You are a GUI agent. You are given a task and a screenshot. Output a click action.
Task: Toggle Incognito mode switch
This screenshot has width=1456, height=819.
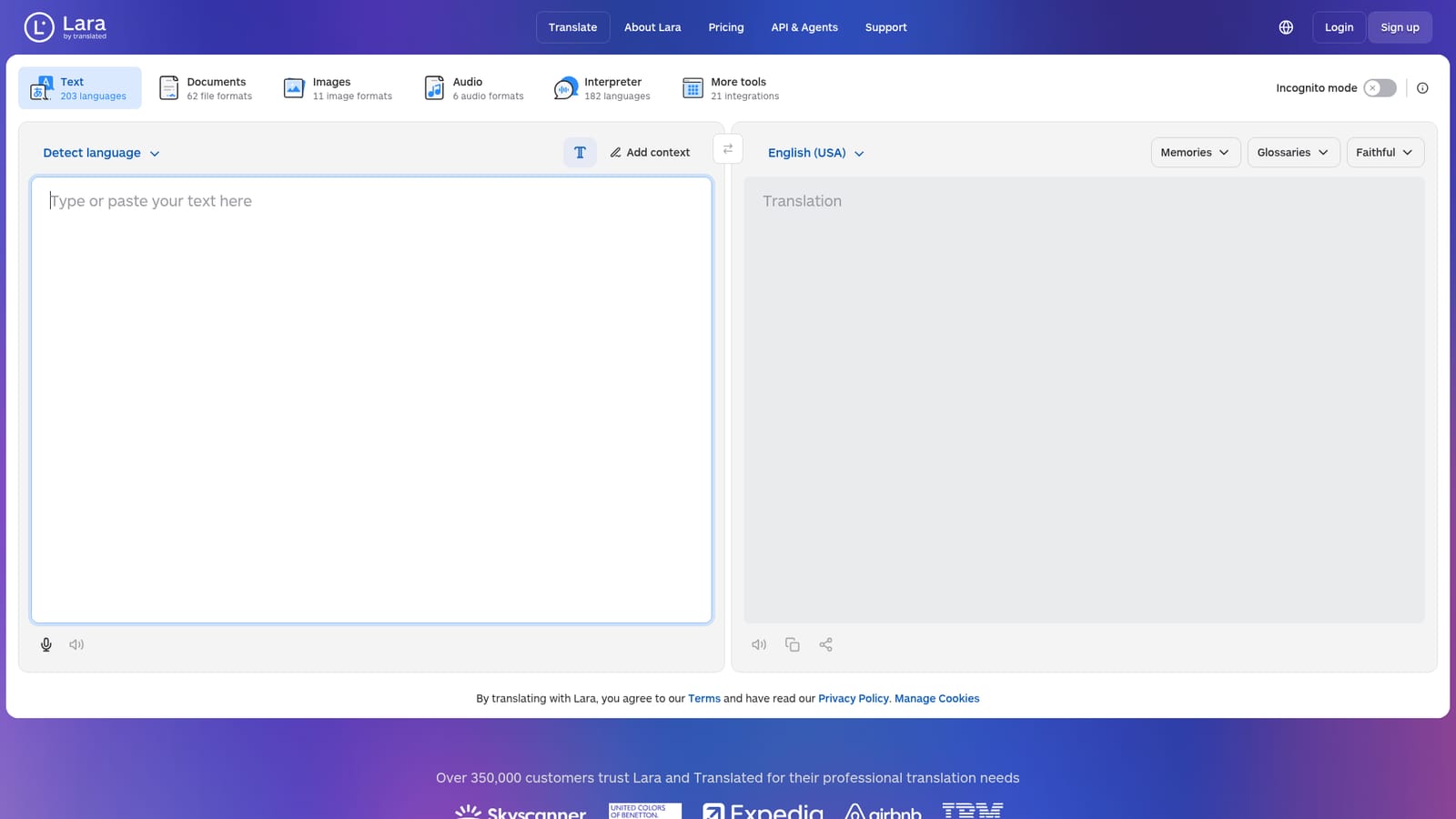[x=1380, y=88]
